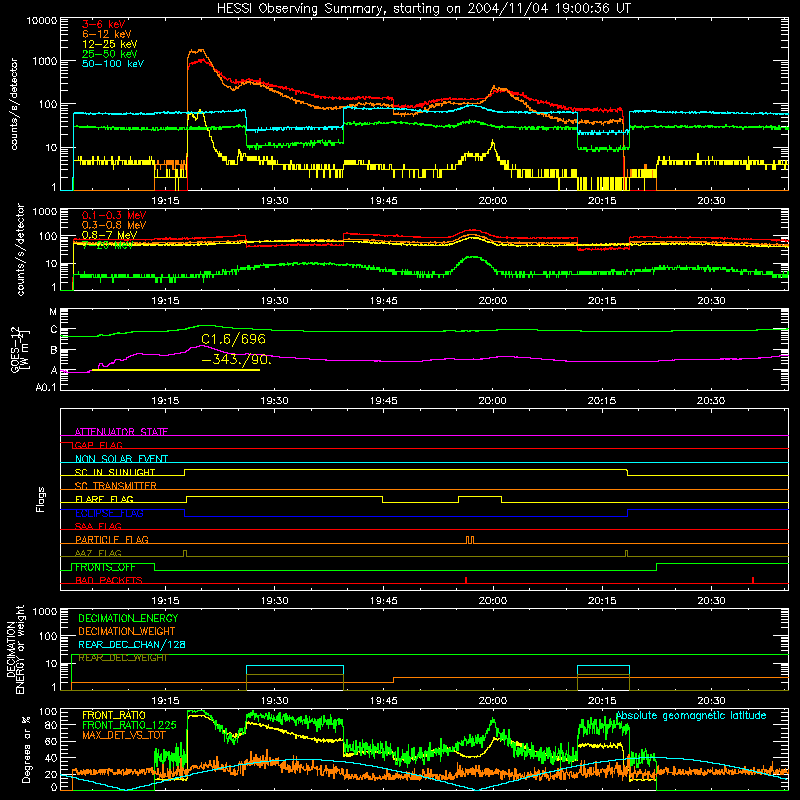
Task: Click the BAD_PACKETS label
Action: 109,580
